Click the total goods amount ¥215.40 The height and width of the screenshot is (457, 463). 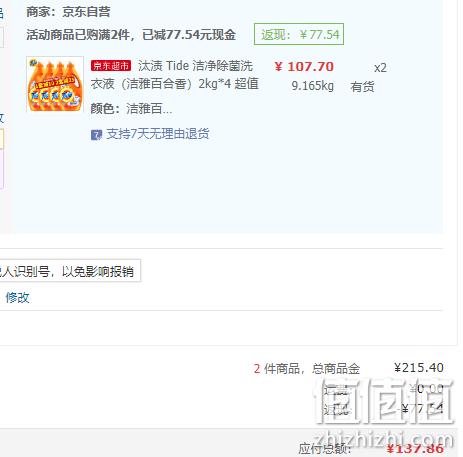(x=419, y=368)
